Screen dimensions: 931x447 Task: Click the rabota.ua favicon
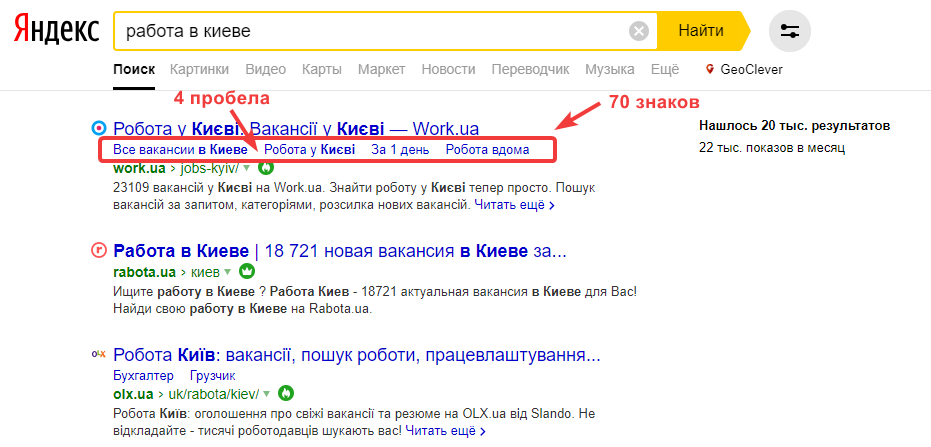click(98, 250)
